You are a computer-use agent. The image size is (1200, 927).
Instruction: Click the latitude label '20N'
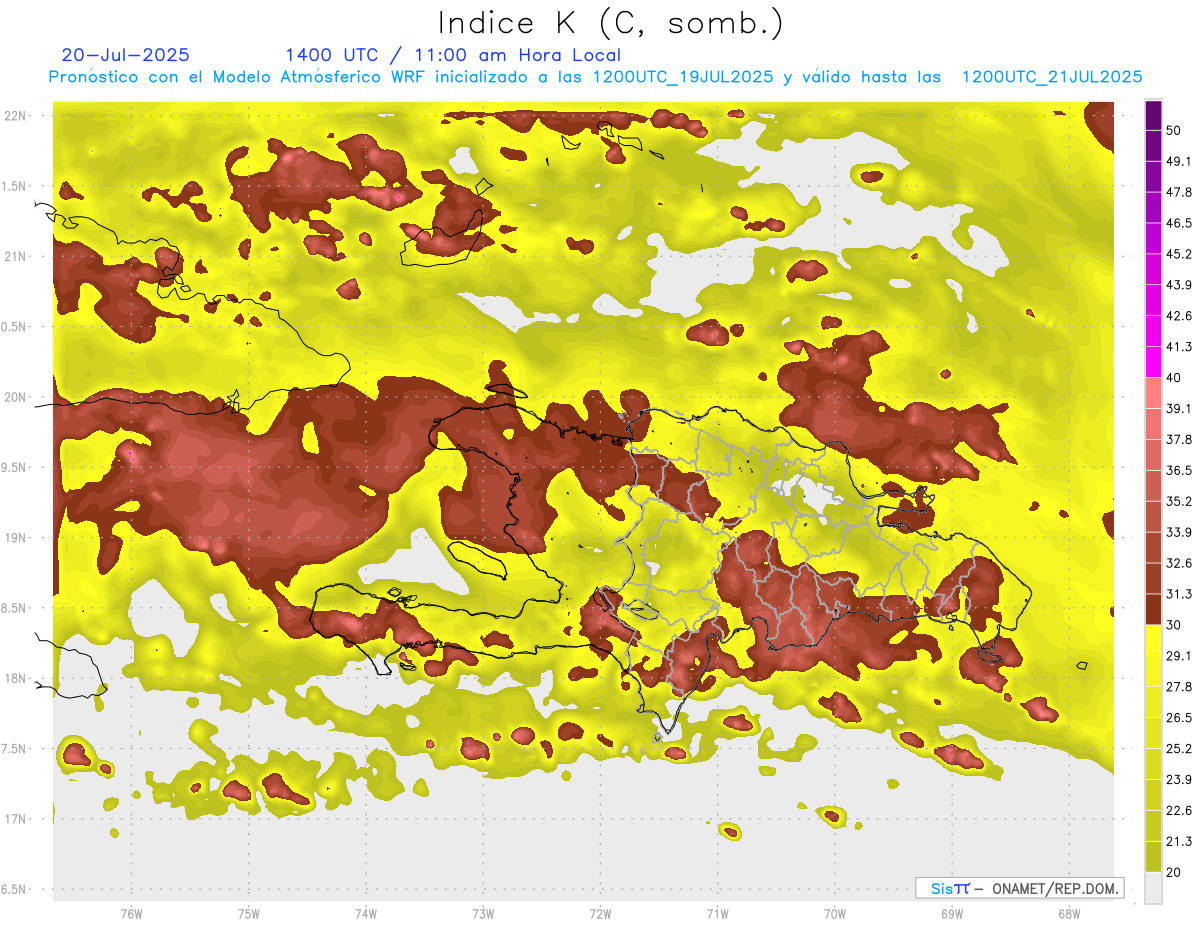point(16,397)
